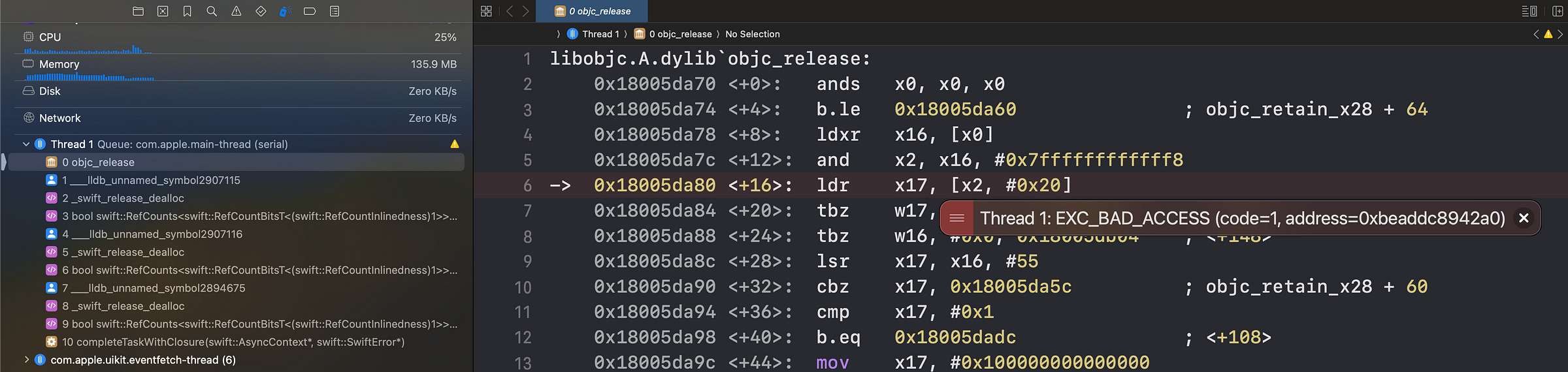
Task: Select the 0 objc_release editor tab
Action: click(x=592, y=11)
